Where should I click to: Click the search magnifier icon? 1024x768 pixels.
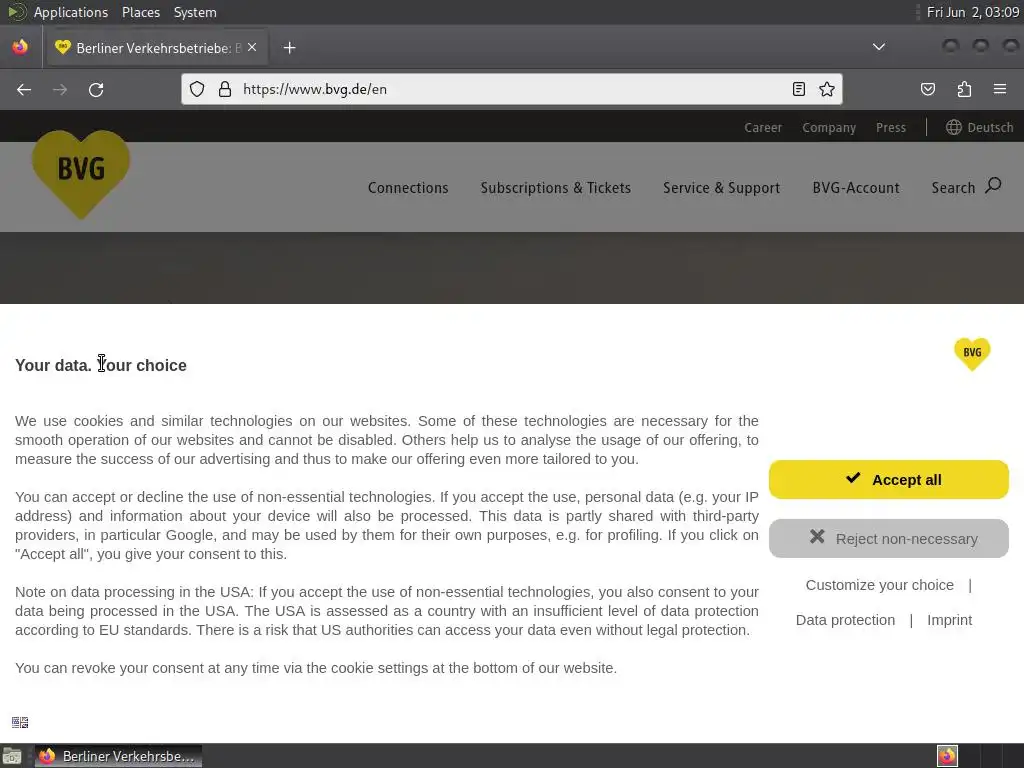(x=993, y=185)
